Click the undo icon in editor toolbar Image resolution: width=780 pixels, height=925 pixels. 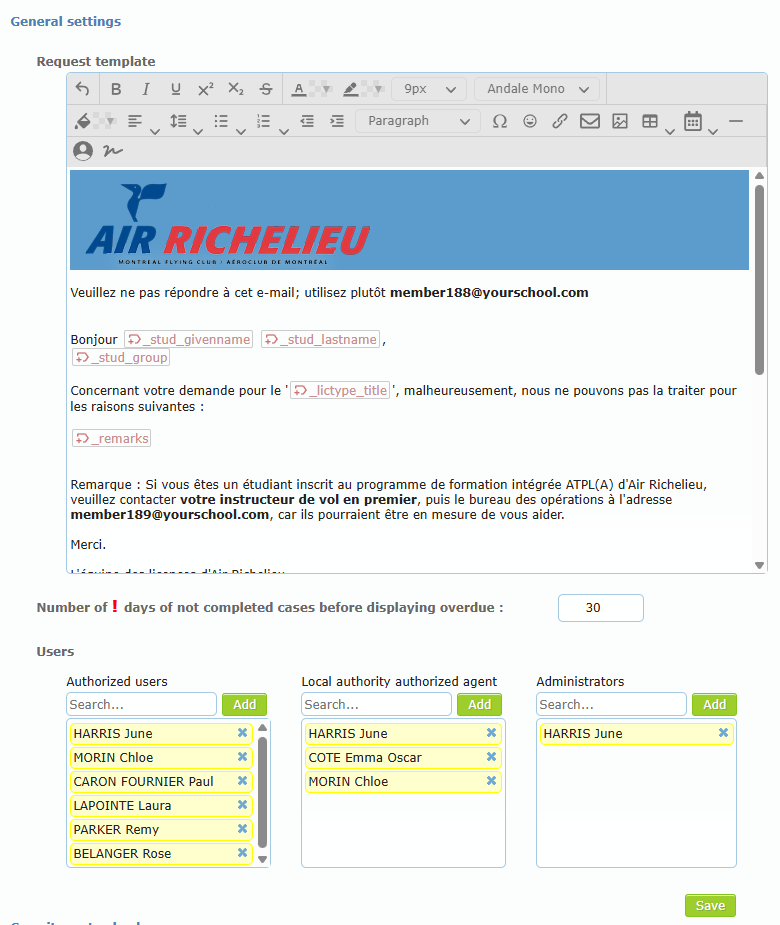tap(83, 89)
